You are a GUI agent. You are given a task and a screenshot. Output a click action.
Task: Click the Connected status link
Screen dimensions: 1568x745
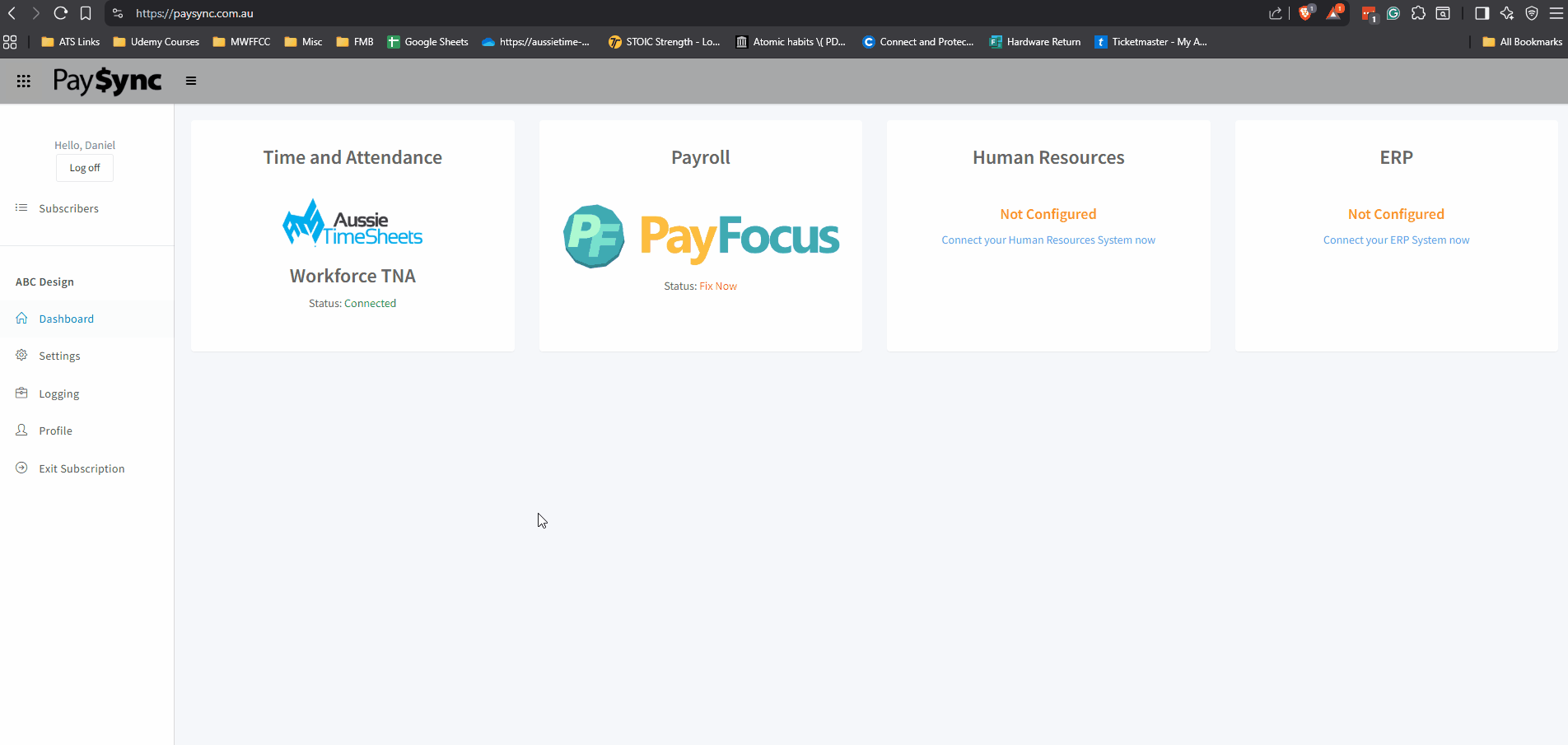tap(370, 303)
